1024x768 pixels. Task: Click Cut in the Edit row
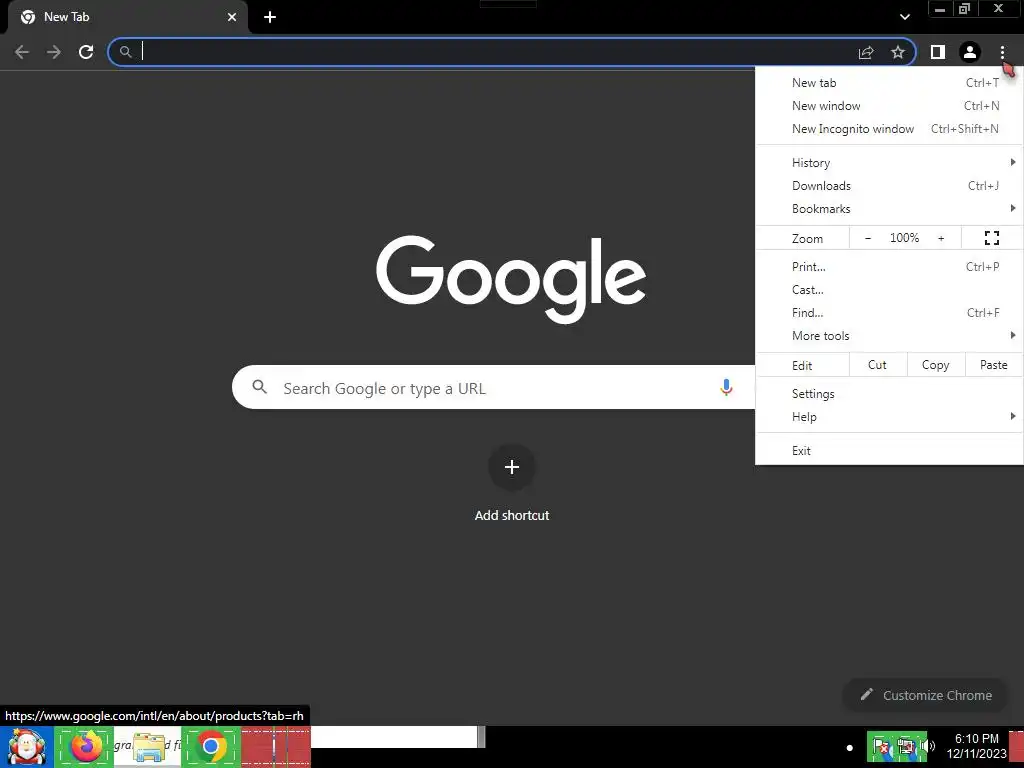pyautogui.click(x=878, y=365)
